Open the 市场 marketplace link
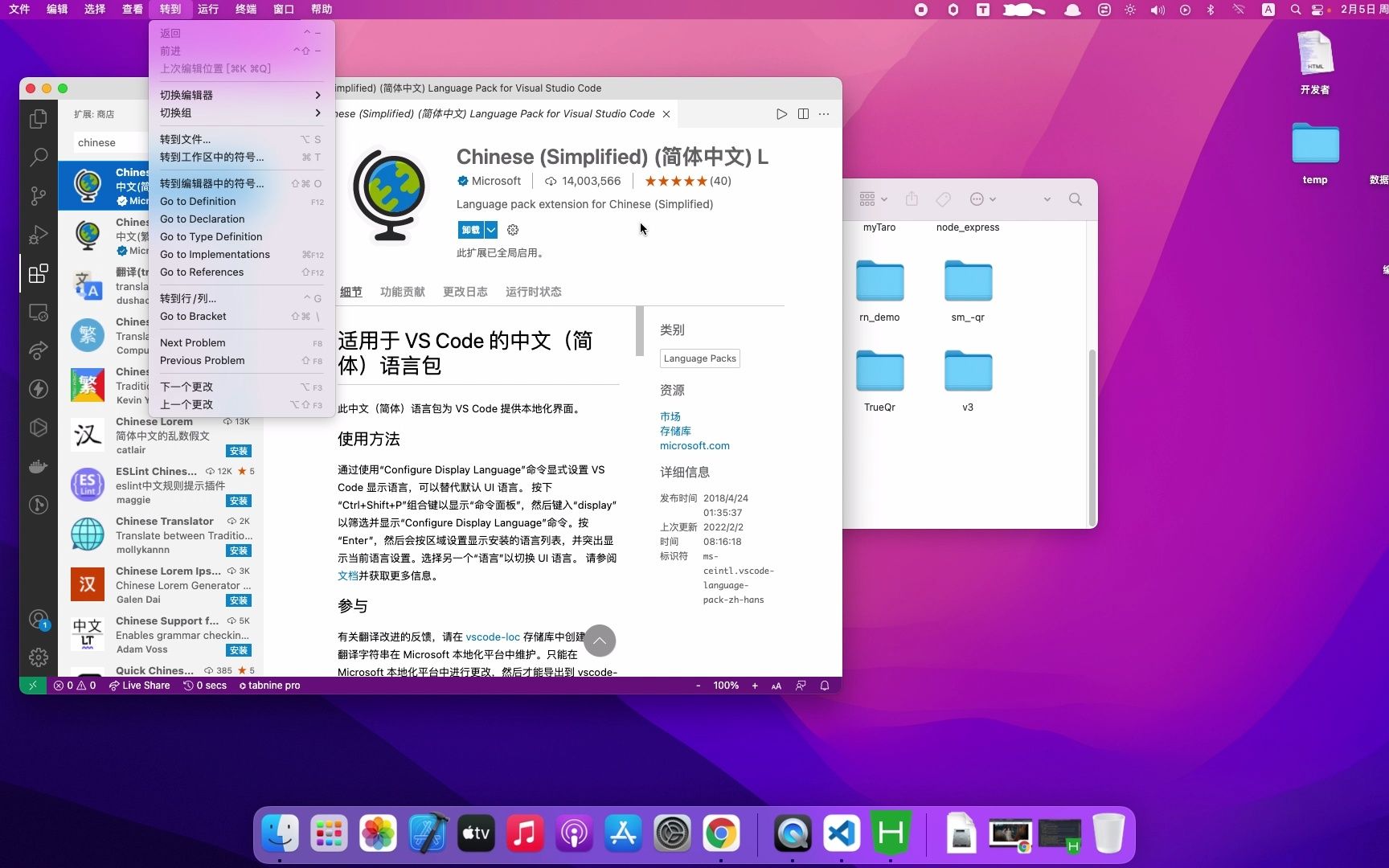Image resolution: width=1389 pixels, height=868 pixels. click(x=670, y=416)
